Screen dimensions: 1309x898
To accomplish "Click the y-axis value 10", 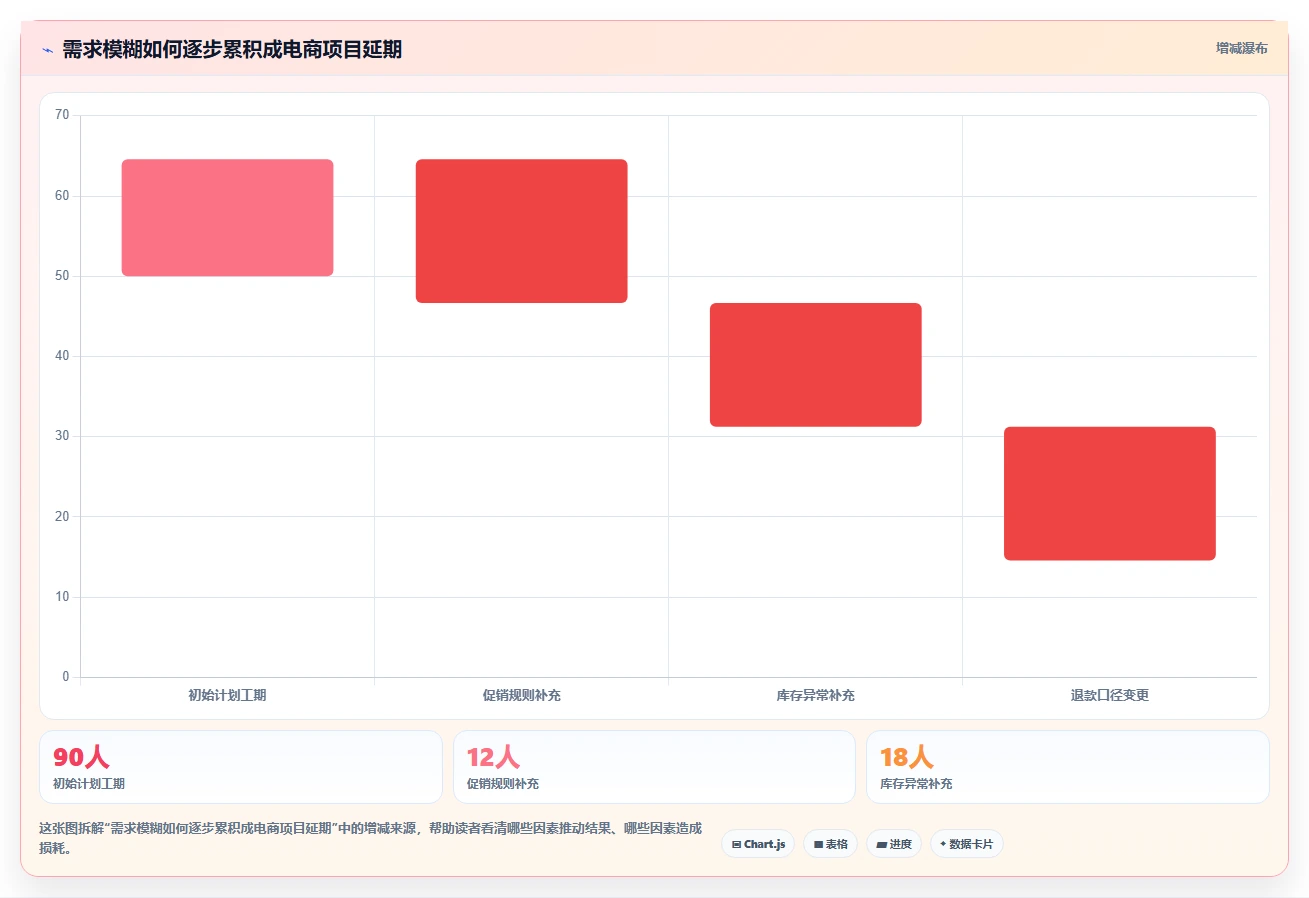I will [x=62, y=597].
